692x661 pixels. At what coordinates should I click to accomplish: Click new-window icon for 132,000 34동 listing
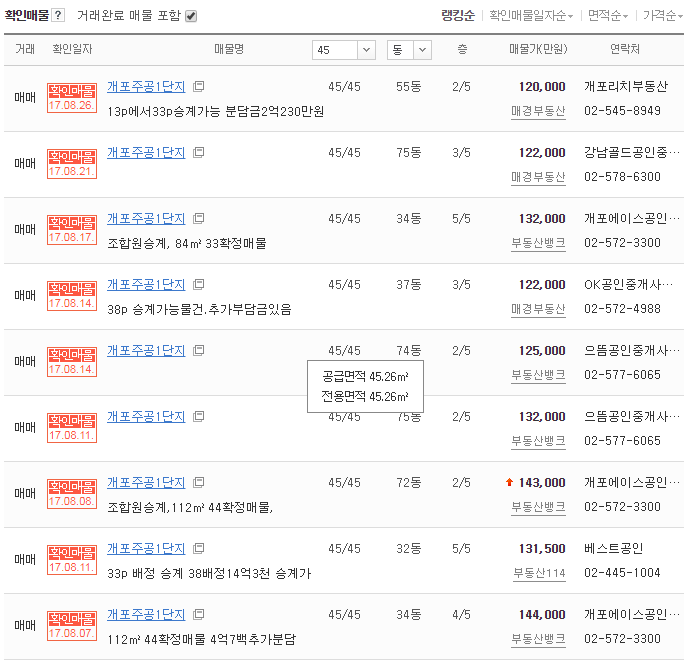click(x=199, y=218)
